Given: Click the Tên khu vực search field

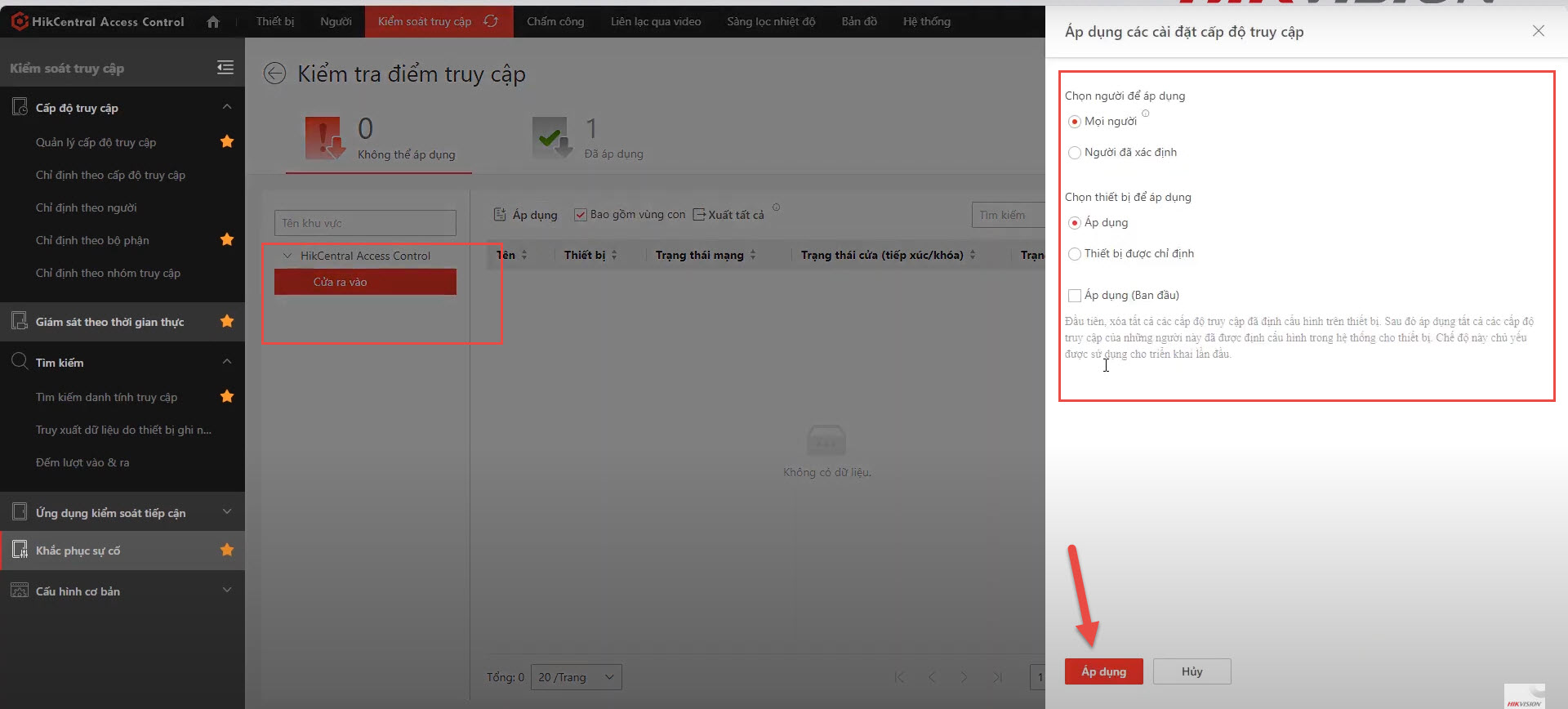Looking at the screenshot, I should 365,223.
